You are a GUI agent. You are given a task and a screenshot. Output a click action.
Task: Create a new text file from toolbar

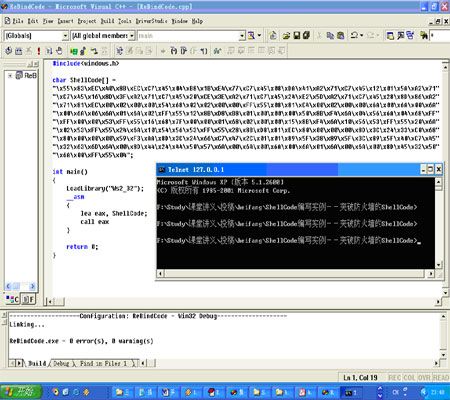(273, 35)
